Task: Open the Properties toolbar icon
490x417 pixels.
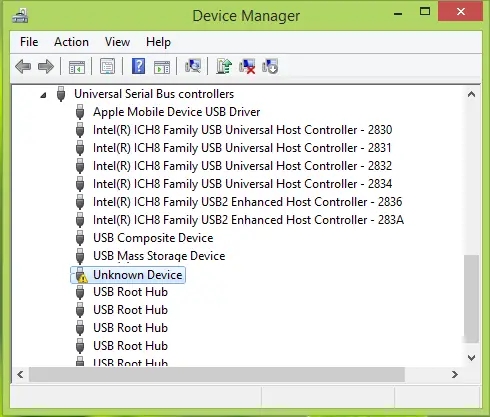Action: click(107, 66)
